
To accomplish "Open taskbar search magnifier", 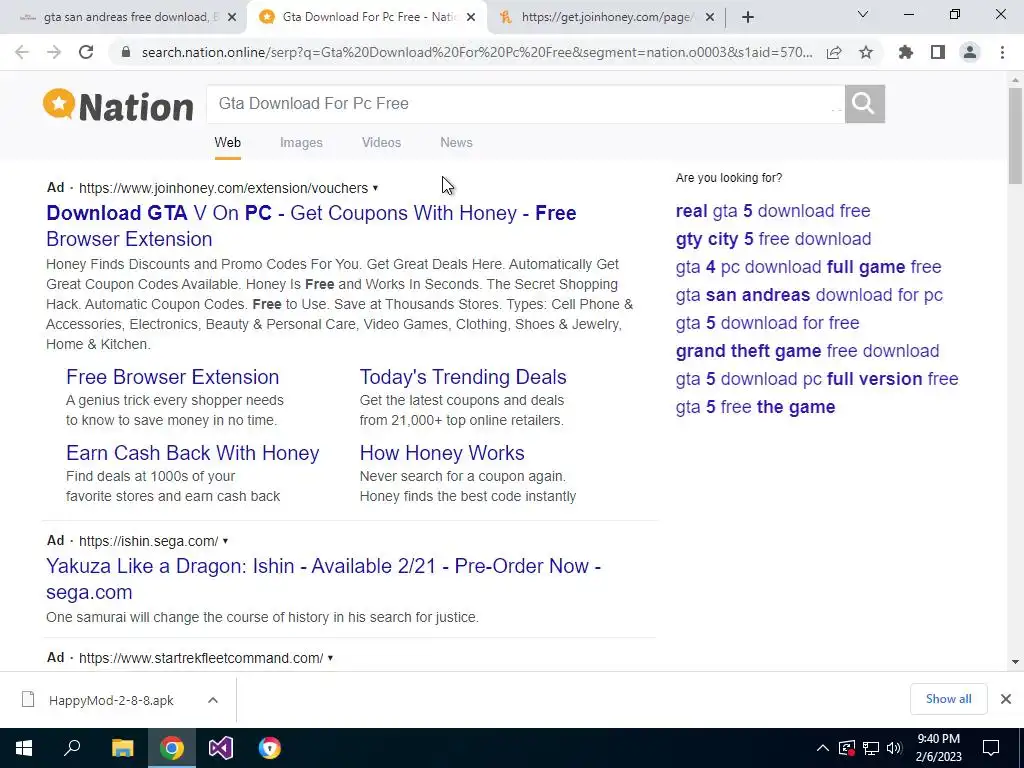I will (x=72, y=748).
